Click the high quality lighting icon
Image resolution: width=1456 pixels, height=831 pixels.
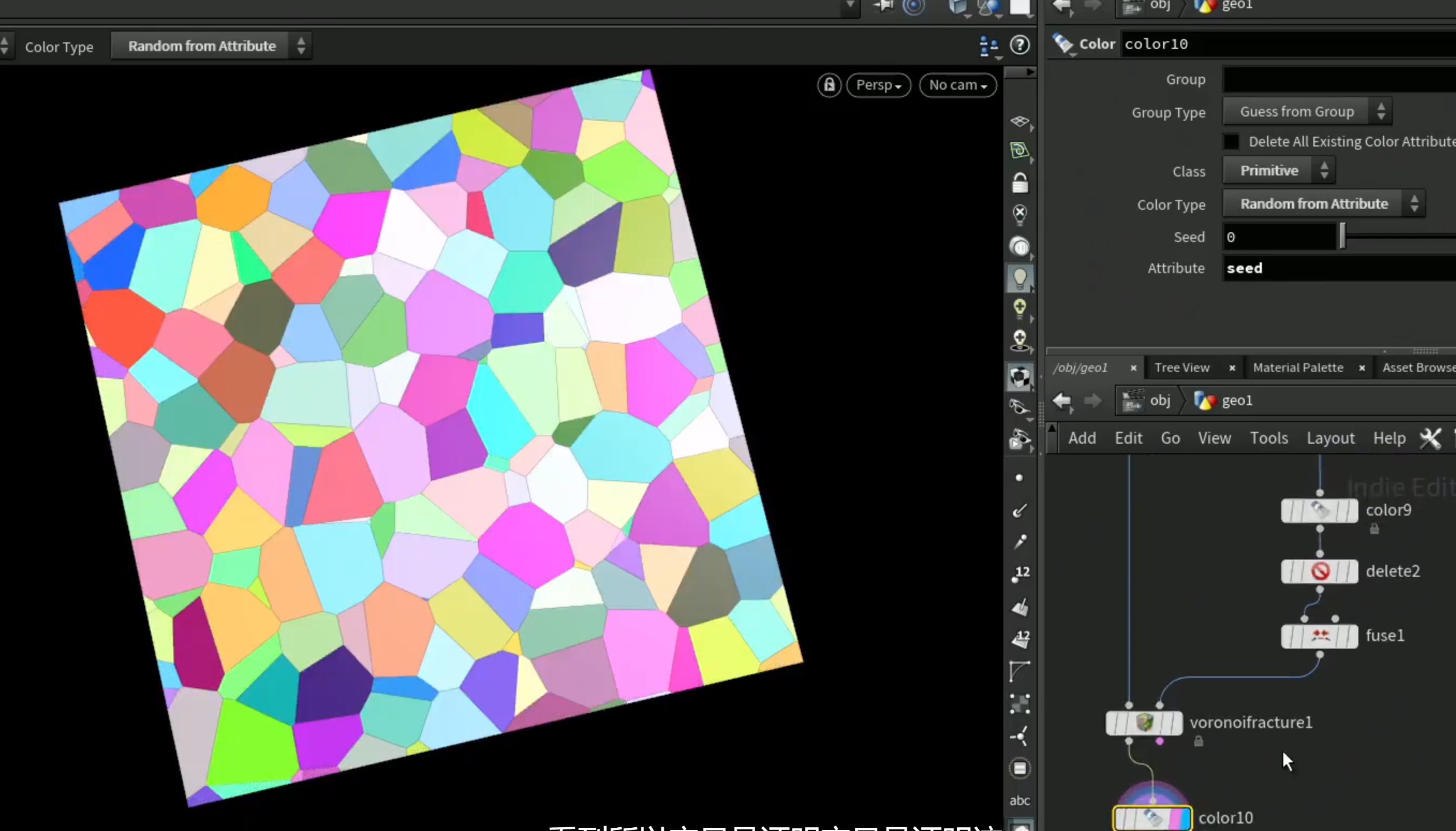tap(1019, 309)
